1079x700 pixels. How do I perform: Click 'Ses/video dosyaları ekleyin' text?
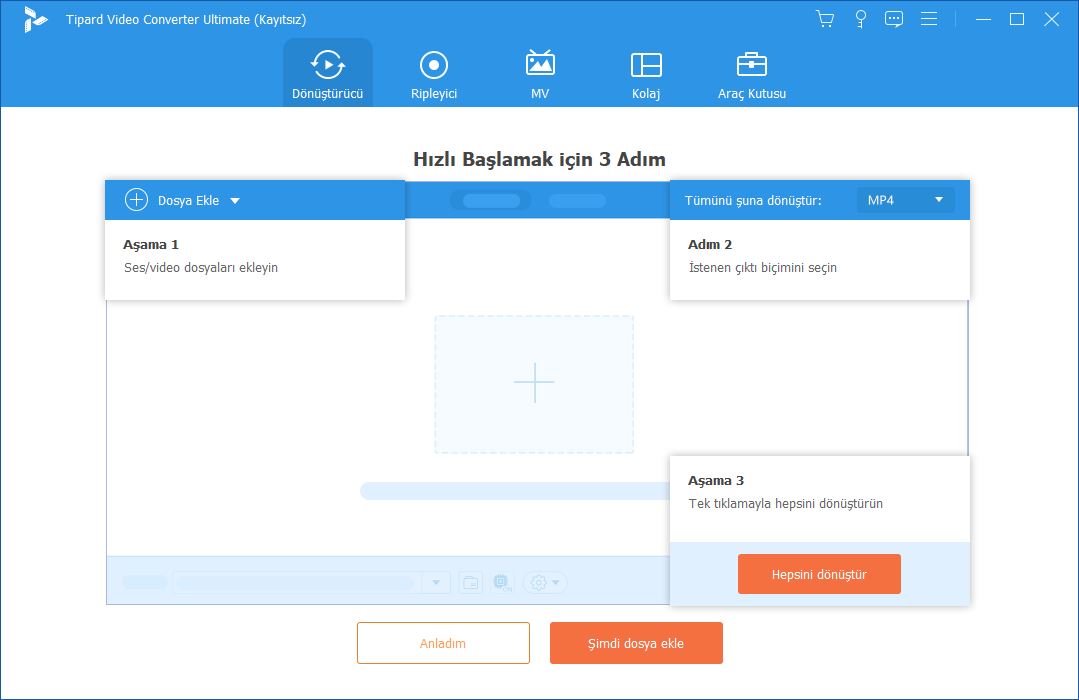[x=201, y=268]
